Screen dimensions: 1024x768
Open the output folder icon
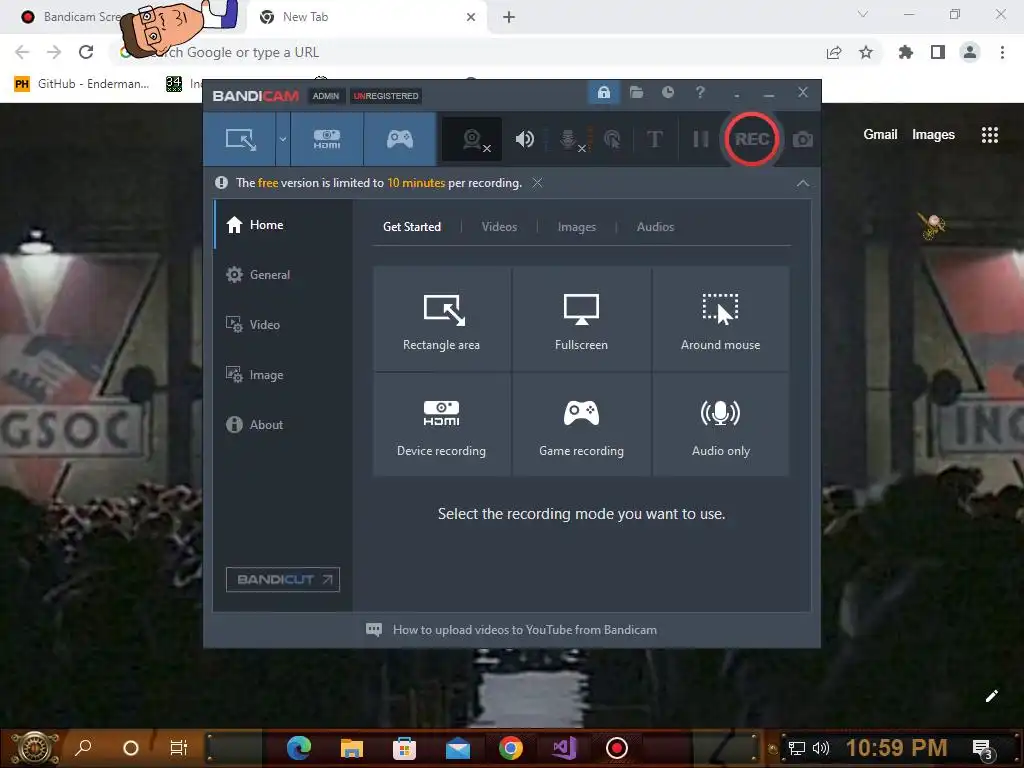636,92
